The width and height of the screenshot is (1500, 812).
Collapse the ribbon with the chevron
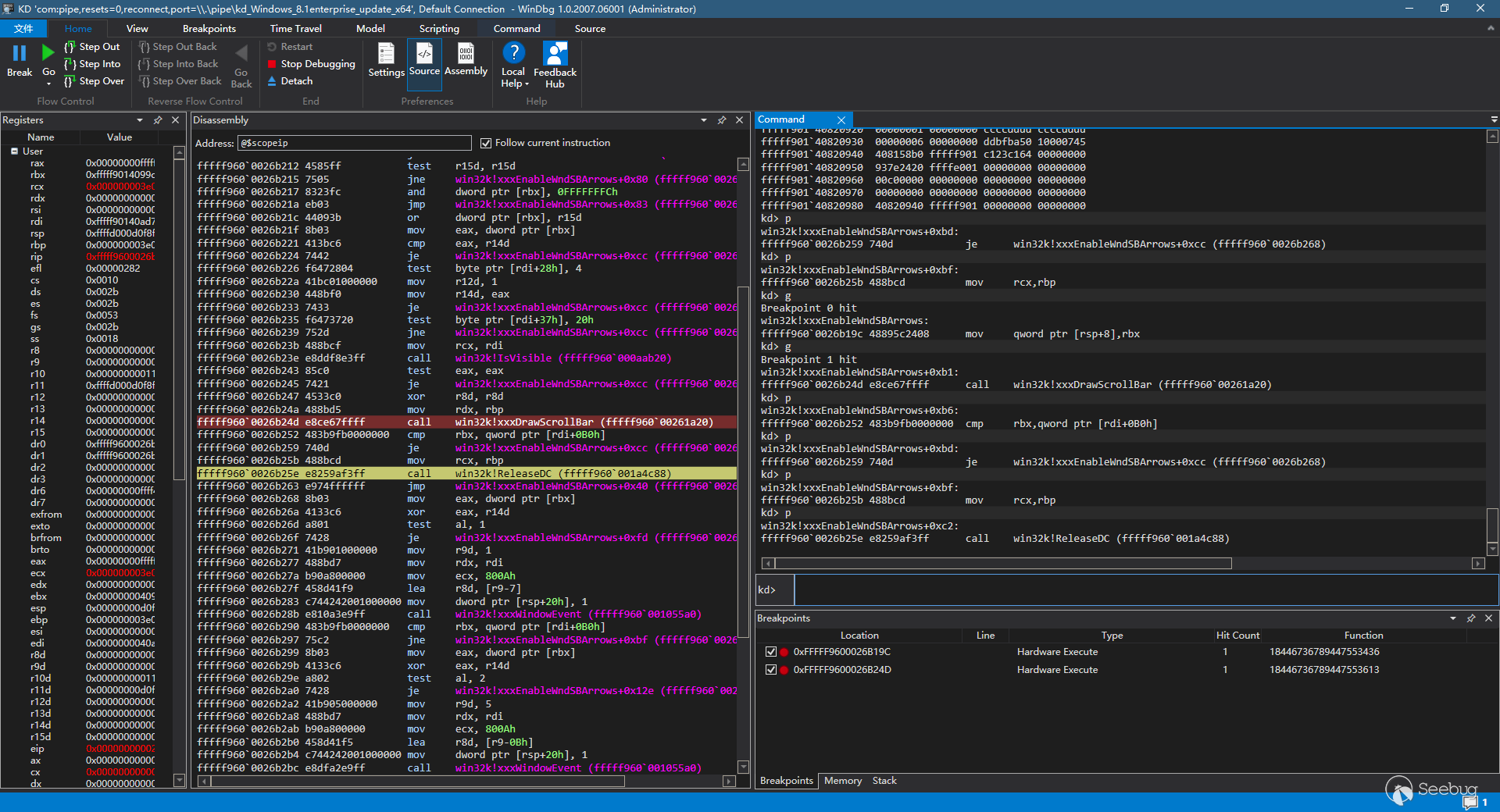click(1491, 28)
